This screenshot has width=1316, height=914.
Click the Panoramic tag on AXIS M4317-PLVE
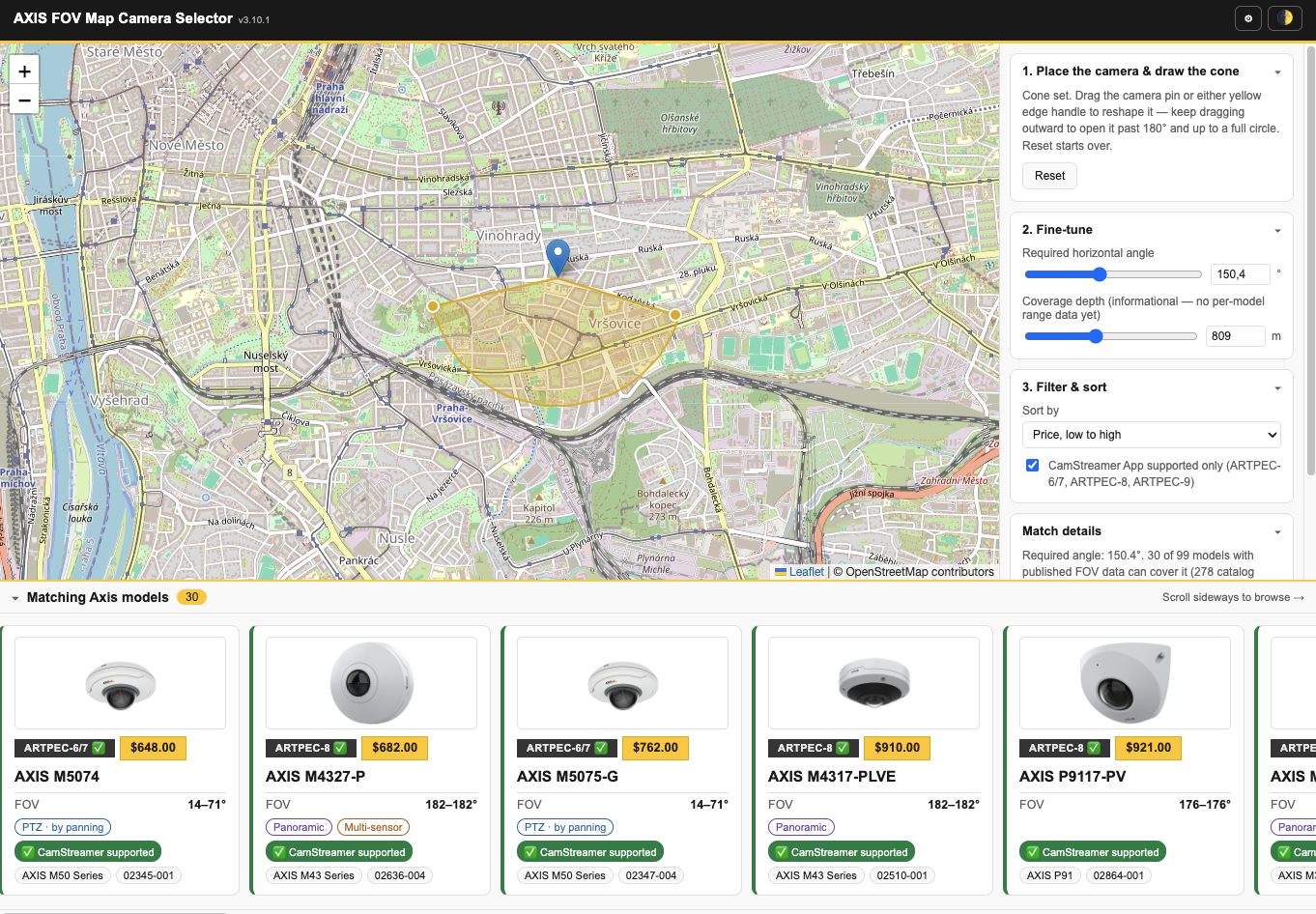click(801, 827)
